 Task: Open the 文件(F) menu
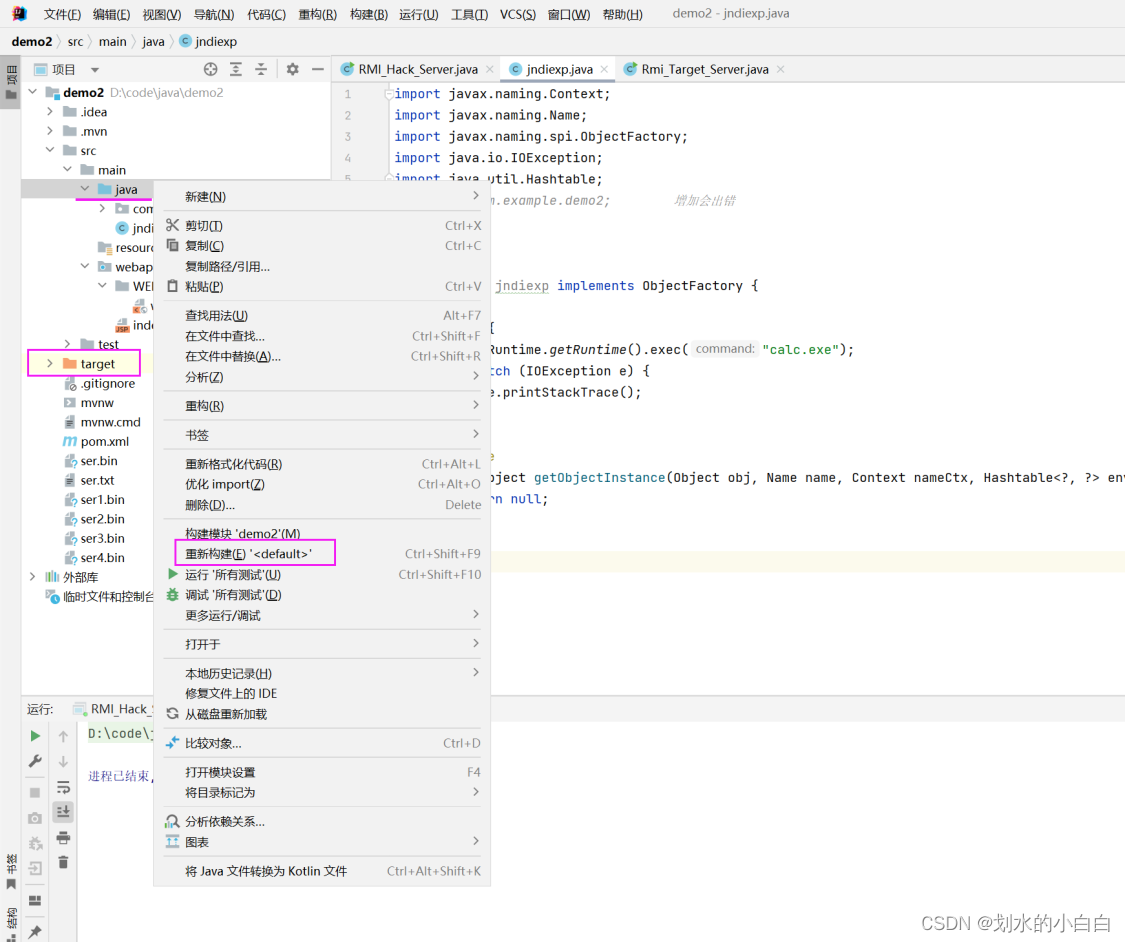pyautogui.click(x=62, y=14)
